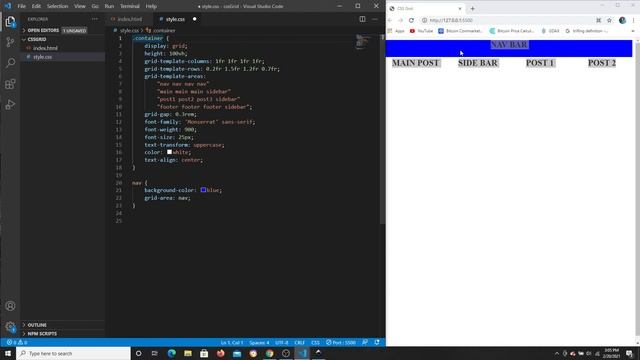
Task: Open the GDAX bookmark
Action: tap(550, 31)
